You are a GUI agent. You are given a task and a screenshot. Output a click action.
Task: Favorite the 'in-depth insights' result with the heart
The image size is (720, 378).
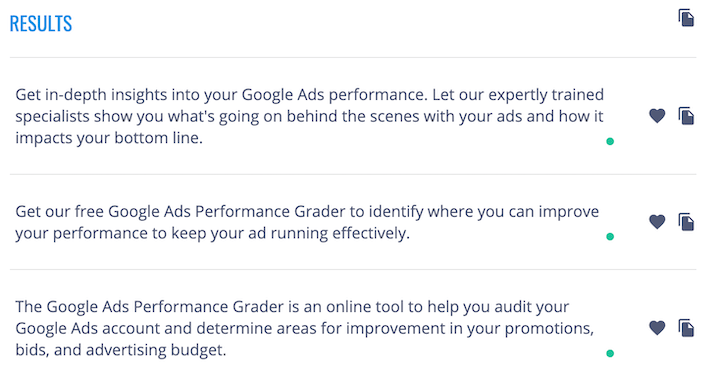[x=657, y=116]
